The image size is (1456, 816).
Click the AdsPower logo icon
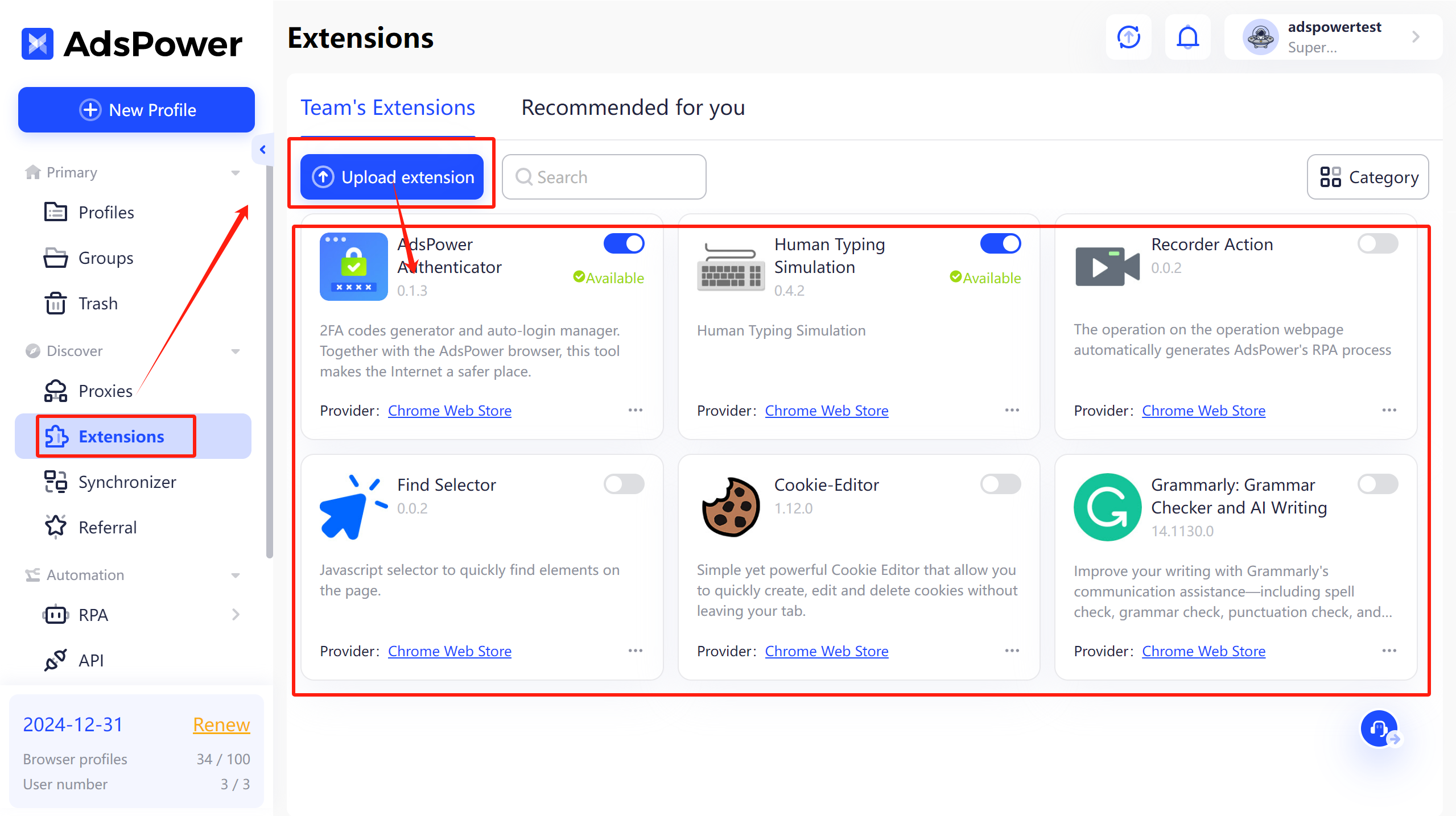38,44
